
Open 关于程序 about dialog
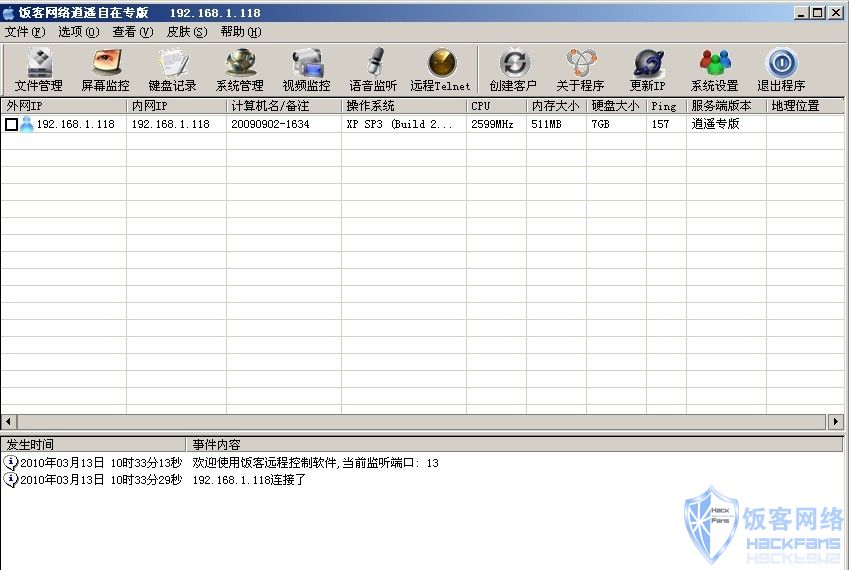point(580,70)
